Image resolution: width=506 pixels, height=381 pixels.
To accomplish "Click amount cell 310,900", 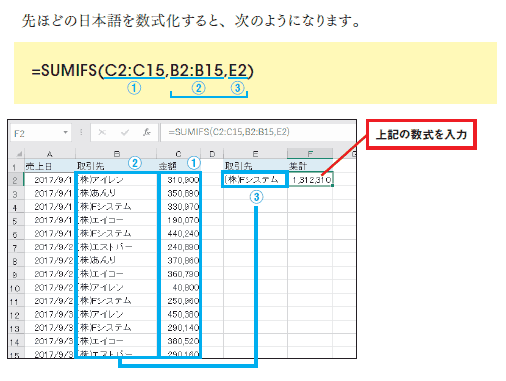I will coord(180,180).
